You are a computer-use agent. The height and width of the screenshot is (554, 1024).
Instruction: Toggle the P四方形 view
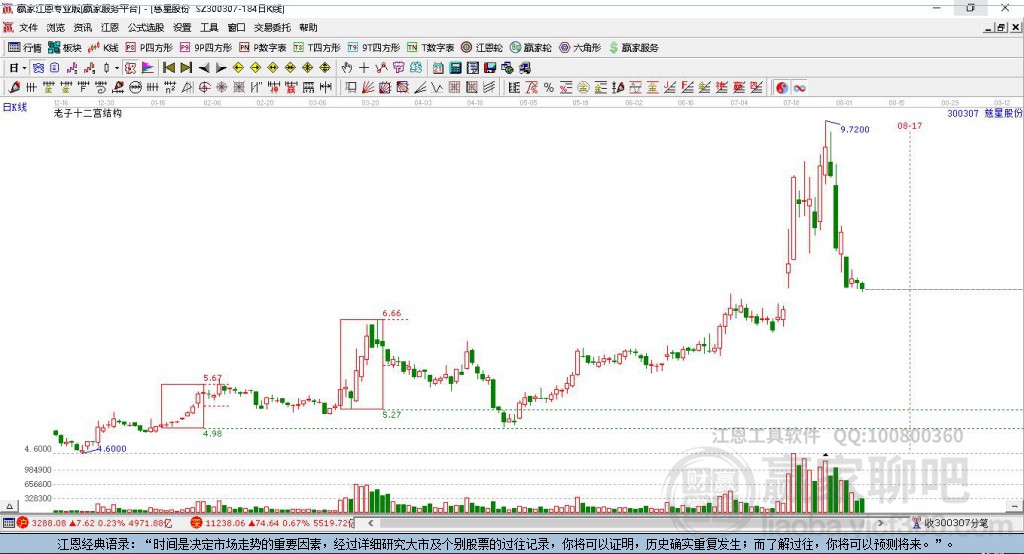click(149, 47)
